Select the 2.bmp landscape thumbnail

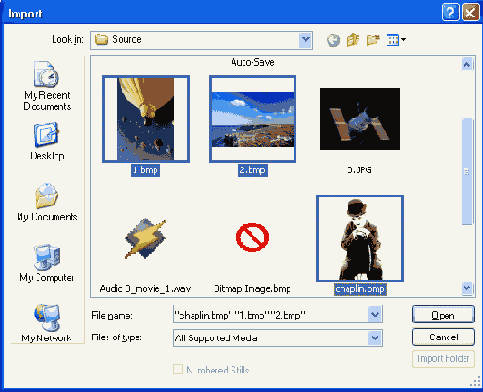pos(252,119)
